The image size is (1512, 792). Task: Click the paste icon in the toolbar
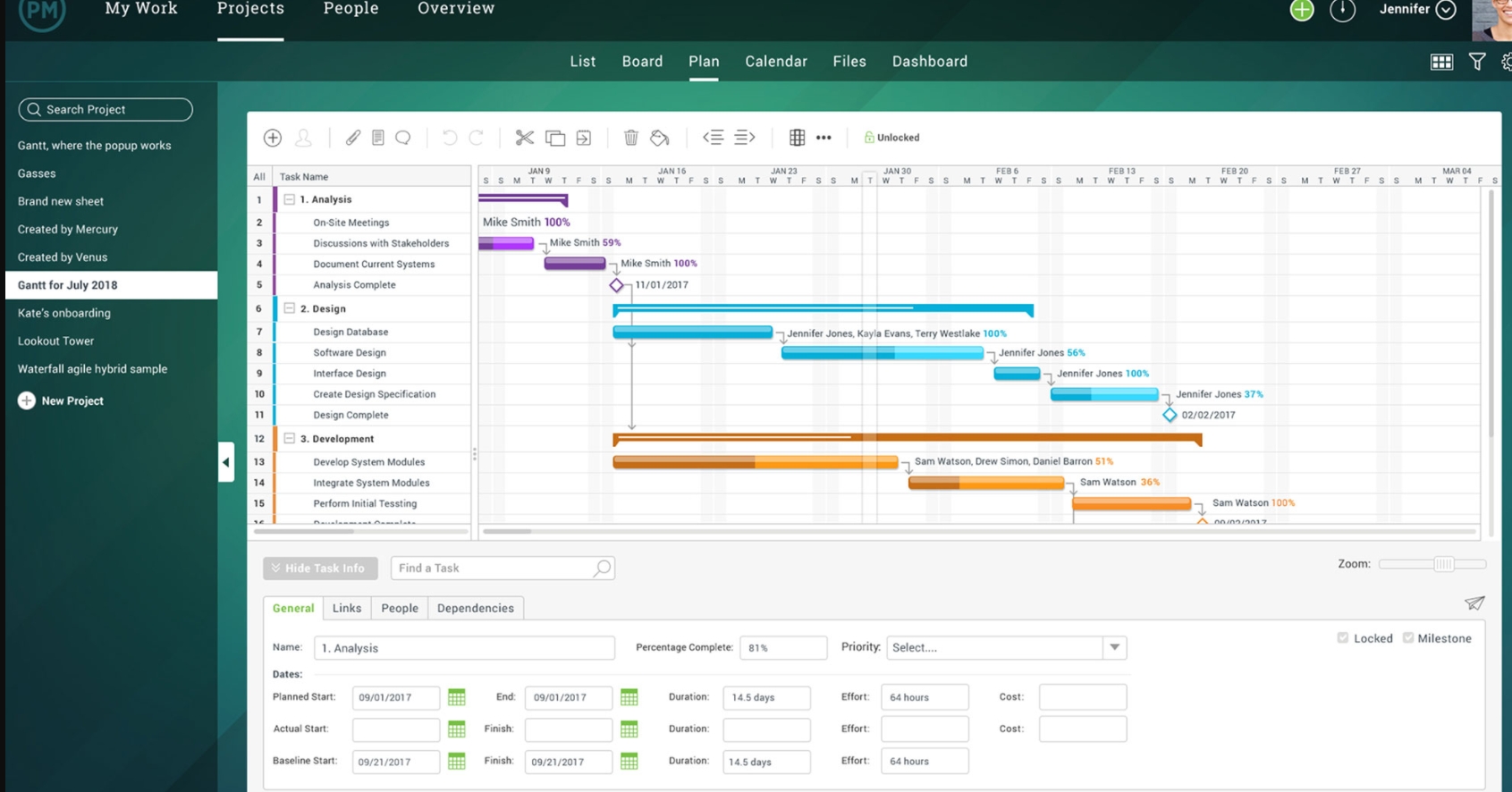click(584, 138)
